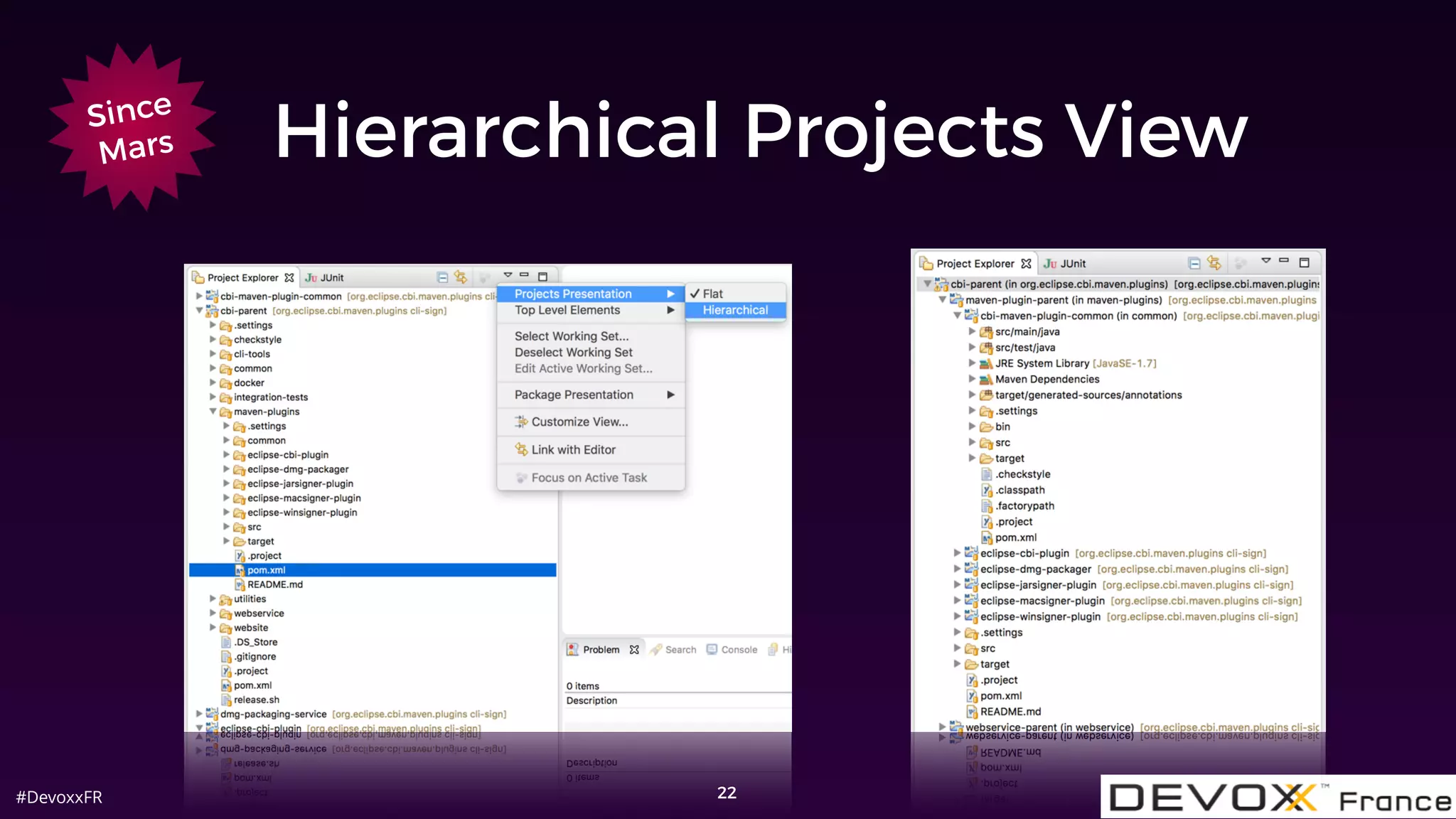
Task: Switch to JUnit tab in left panel
Action: click(324, 278)
